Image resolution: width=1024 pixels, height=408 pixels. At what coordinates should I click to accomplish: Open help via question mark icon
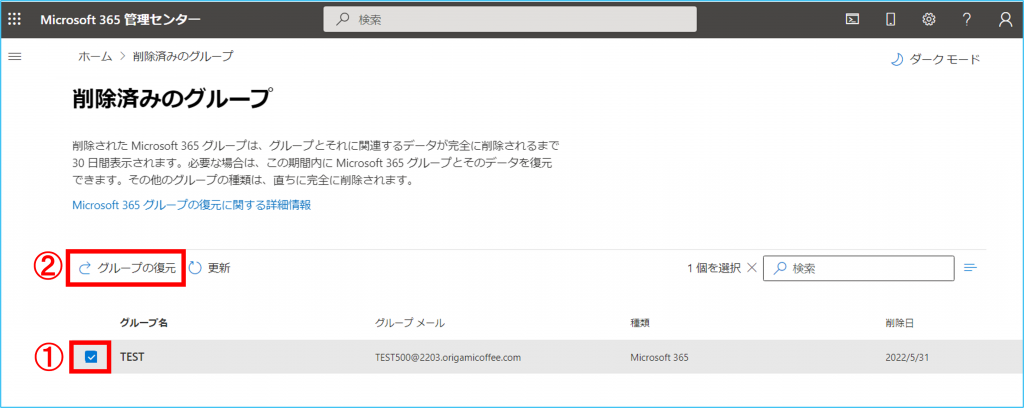pos(966,19)
